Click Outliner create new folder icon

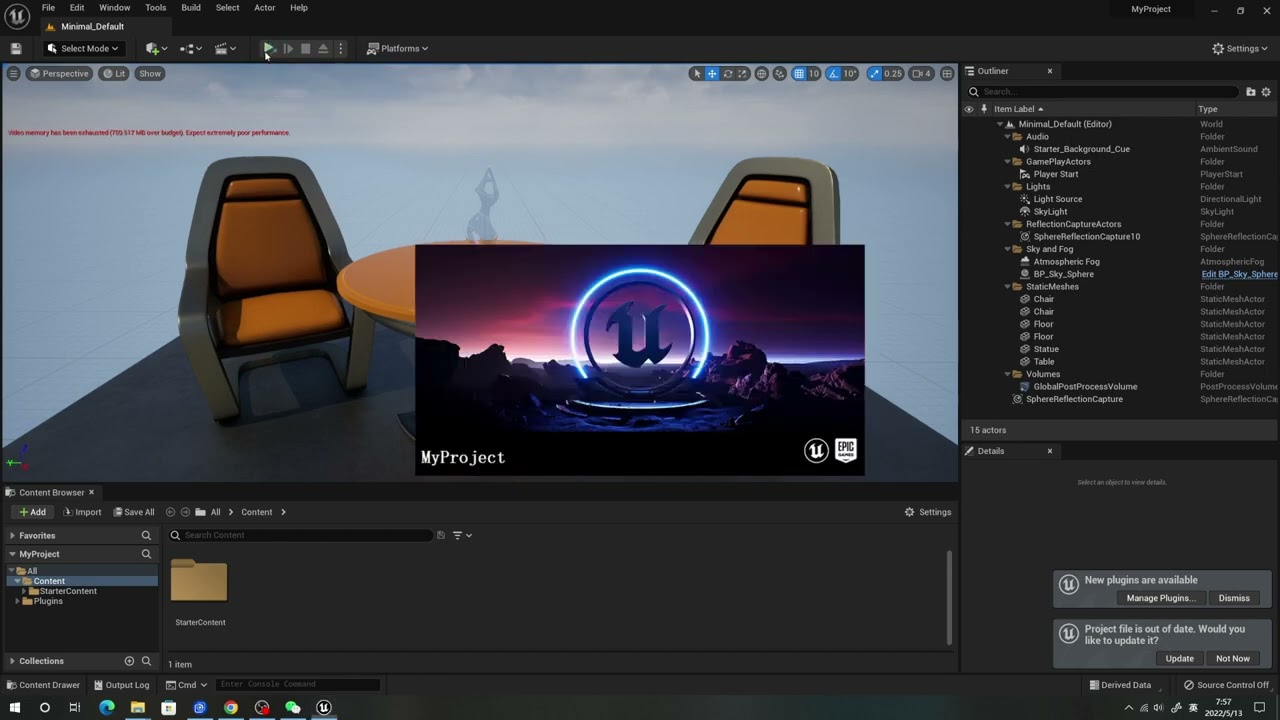click(x=1250, y=92)
